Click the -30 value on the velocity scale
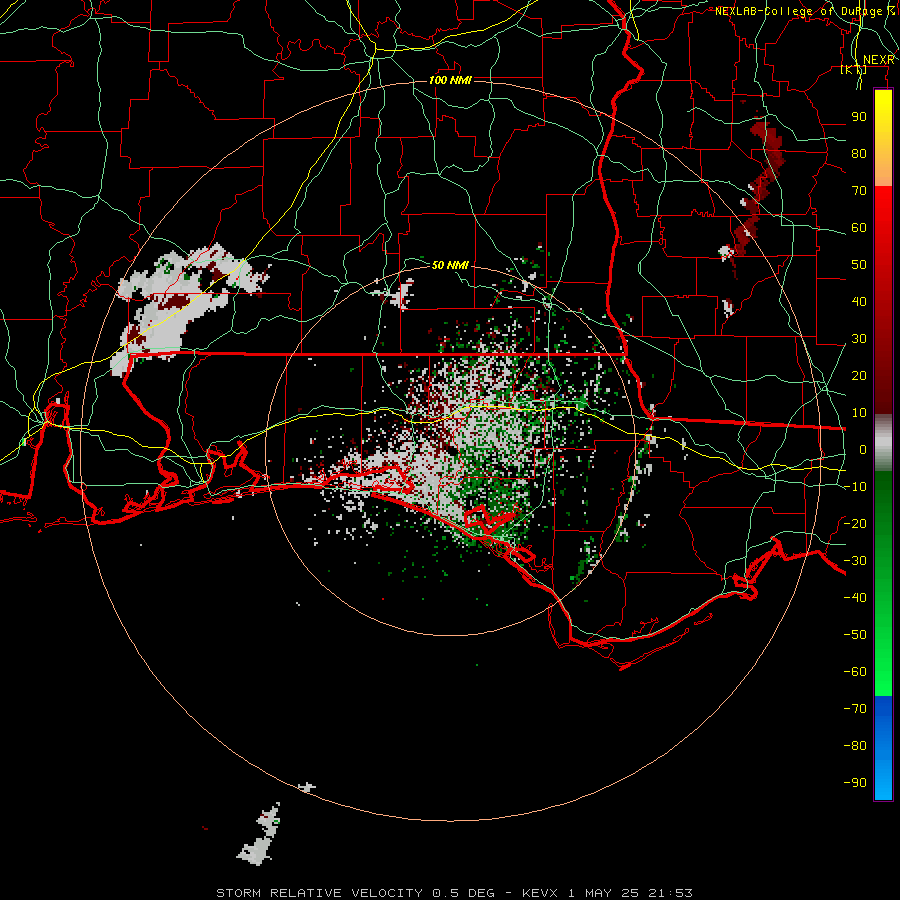 855,561
